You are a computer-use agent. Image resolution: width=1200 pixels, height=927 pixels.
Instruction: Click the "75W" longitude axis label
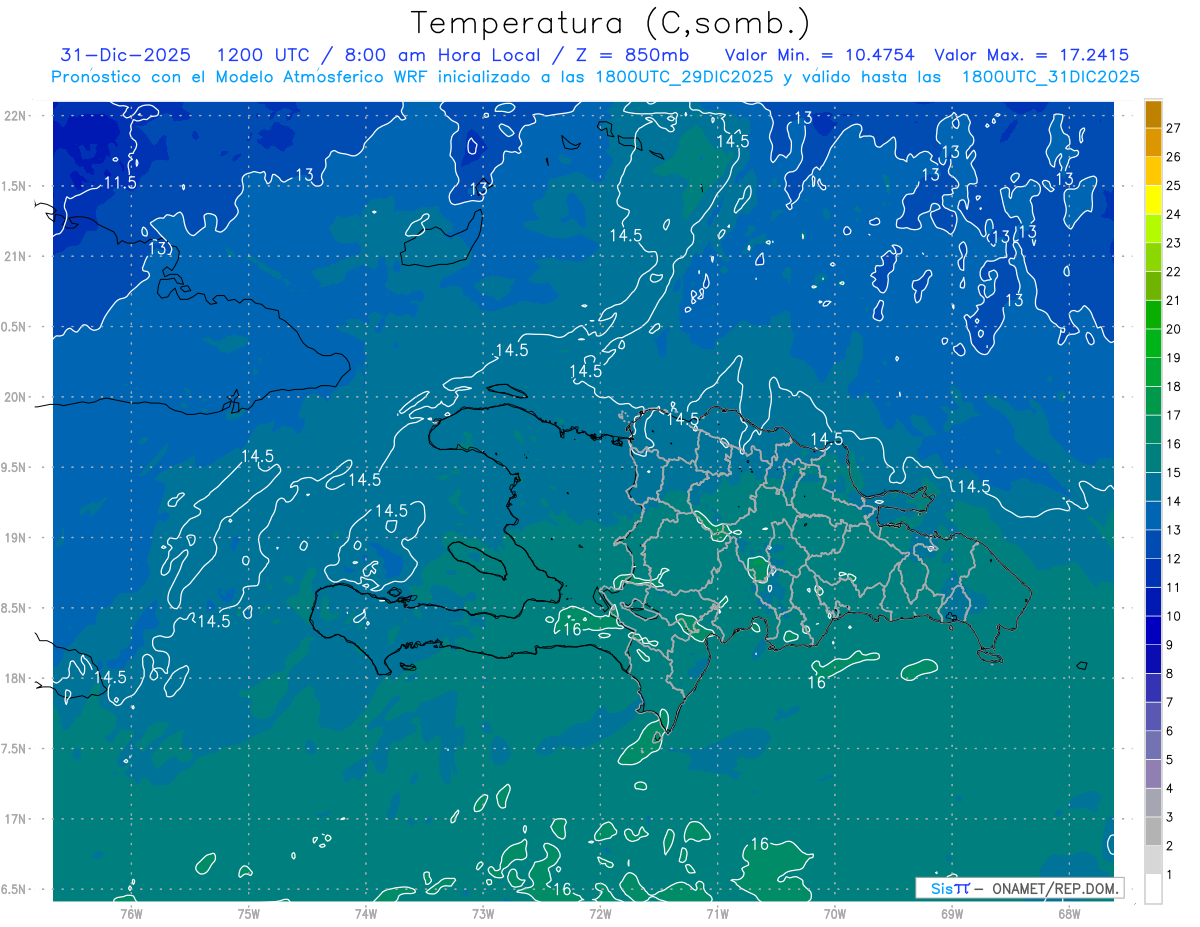(249, 913)
